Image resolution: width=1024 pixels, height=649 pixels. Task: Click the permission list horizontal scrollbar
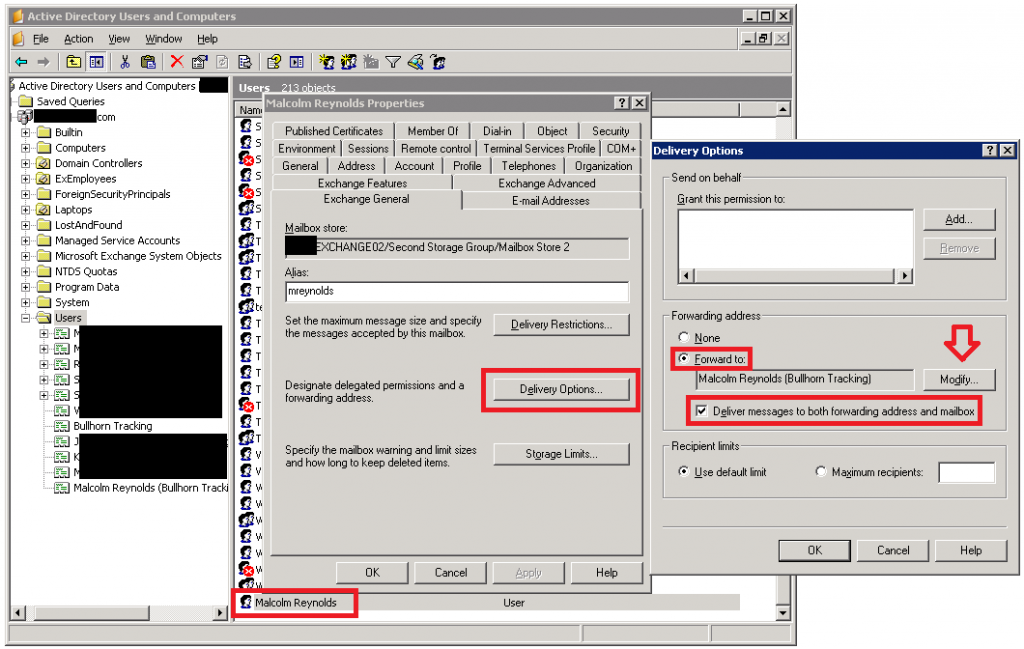(x=795, y=276)
